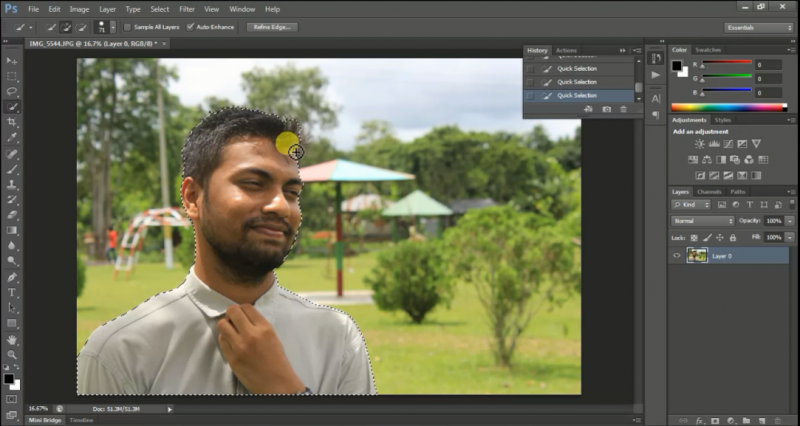
Task: Click the Brightness/Contrast adjustment icon
Action: point(692,144)
